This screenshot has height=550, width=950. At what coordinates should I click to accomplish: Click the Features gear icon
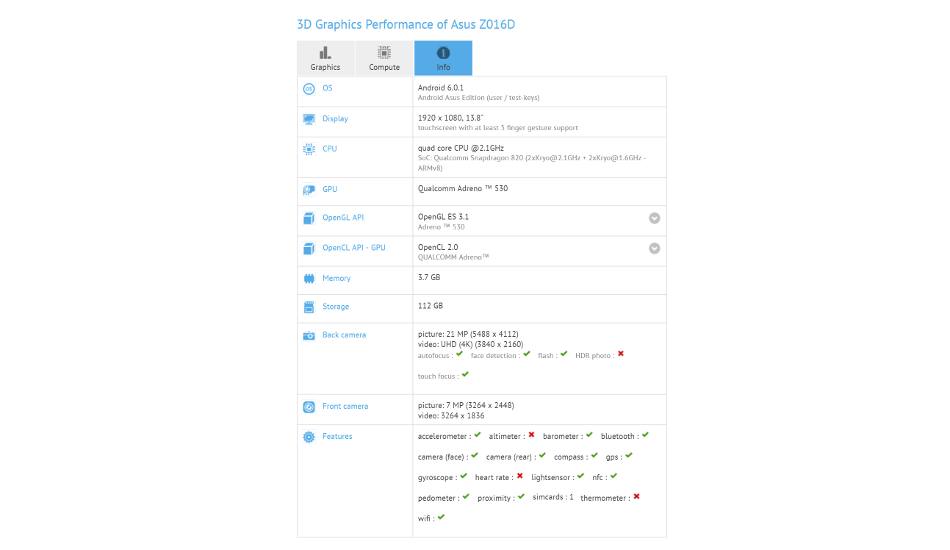click(309, 437)
